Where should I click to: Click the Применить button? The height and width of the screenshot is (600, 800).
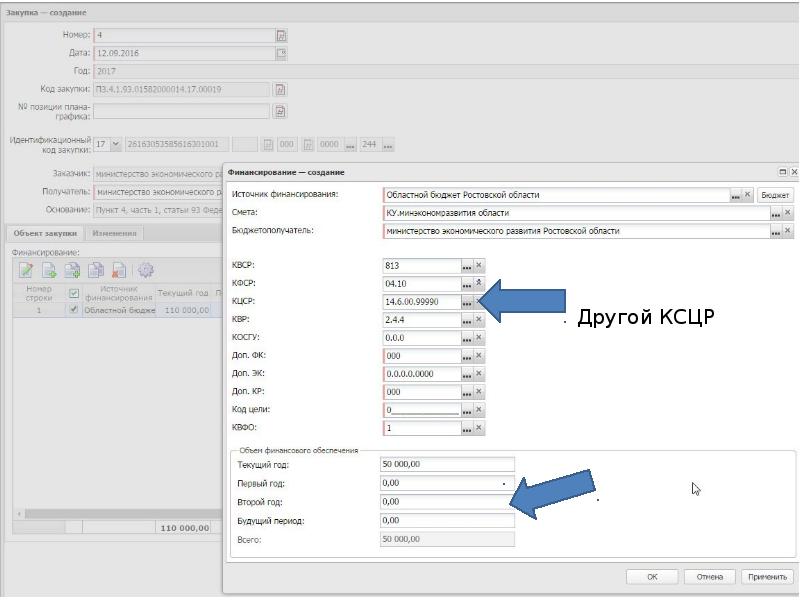(767, 577)
